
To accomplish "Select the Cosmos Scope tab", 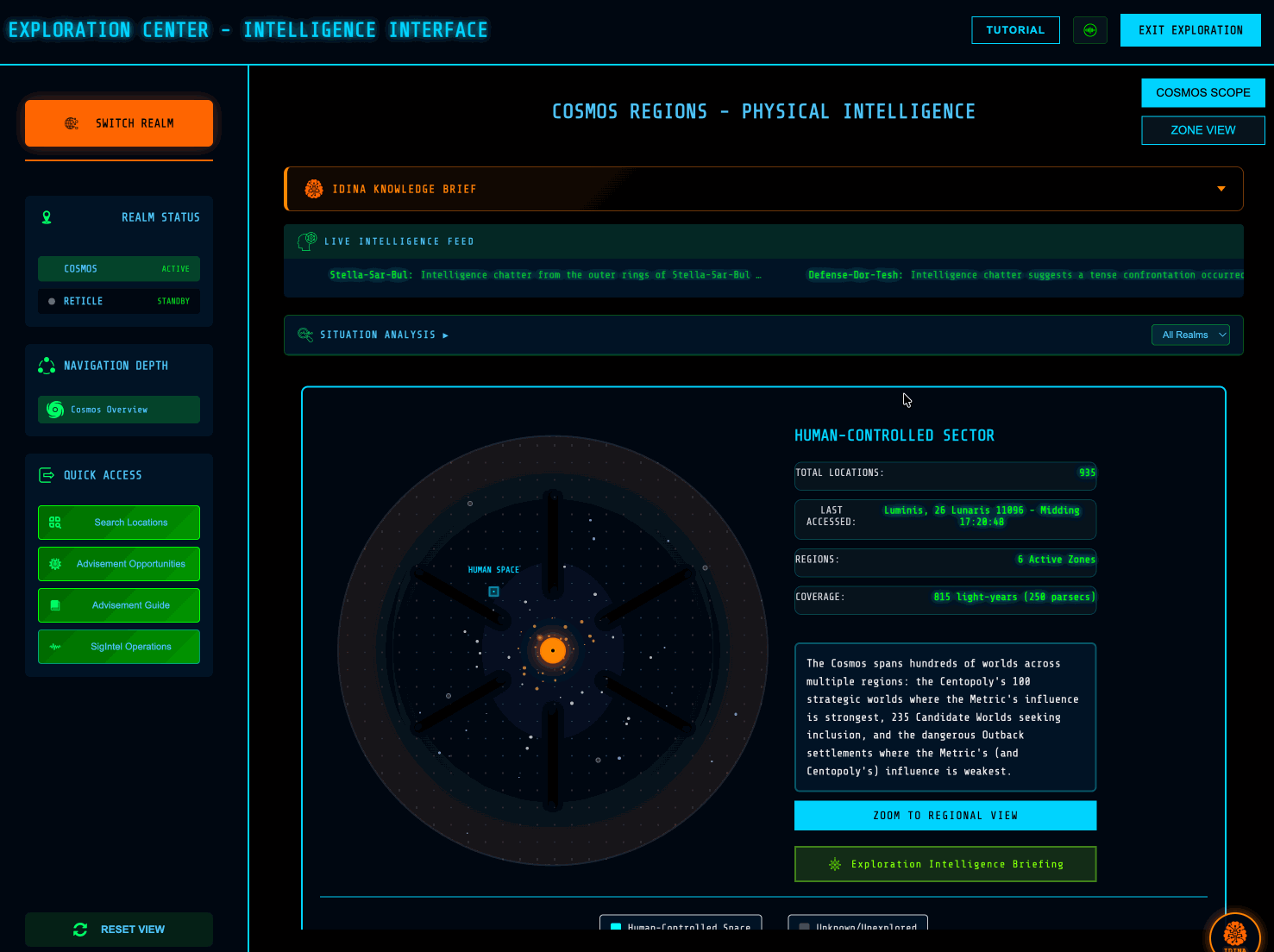I will click(1202, 92).
